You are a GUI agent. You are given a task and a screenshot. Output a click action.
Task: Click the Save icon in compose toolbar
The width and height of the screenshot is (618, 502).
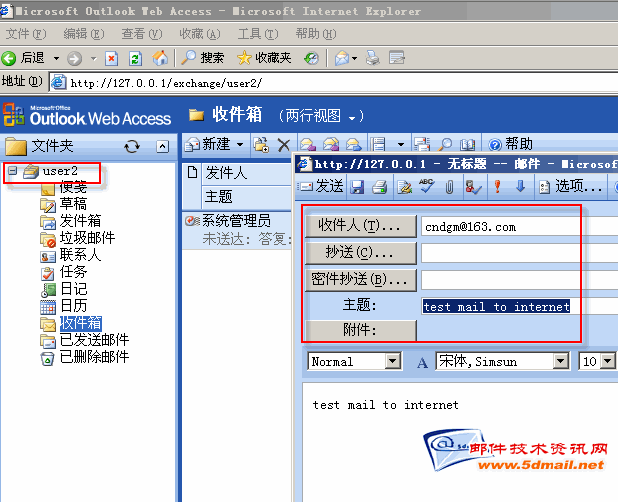358,186
